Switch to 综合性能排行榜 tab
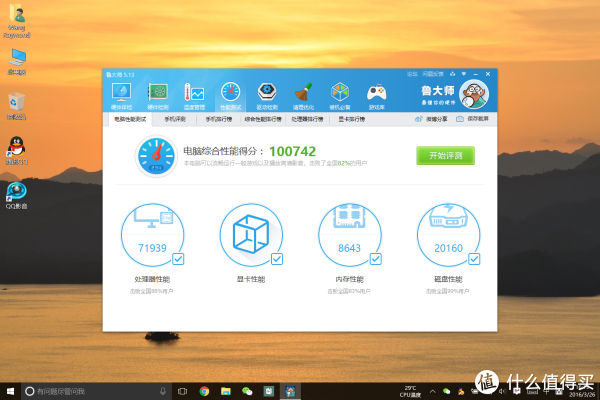 pos(263,119)
